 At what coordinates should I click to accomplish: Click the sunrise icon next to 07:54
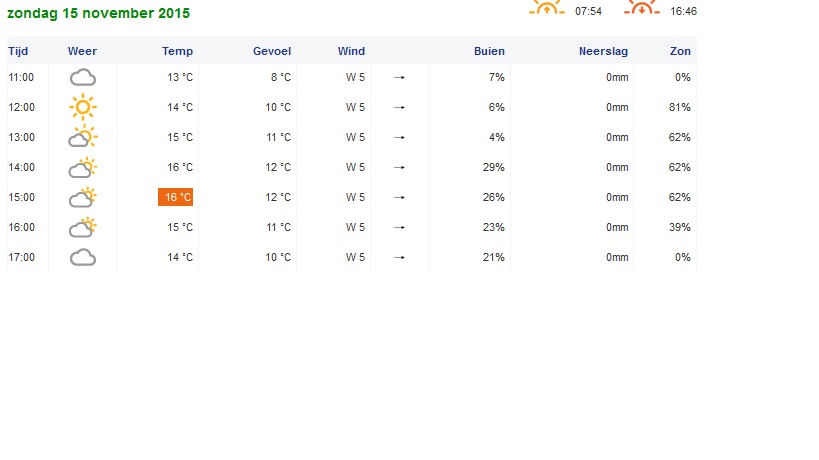coord(546,7)
